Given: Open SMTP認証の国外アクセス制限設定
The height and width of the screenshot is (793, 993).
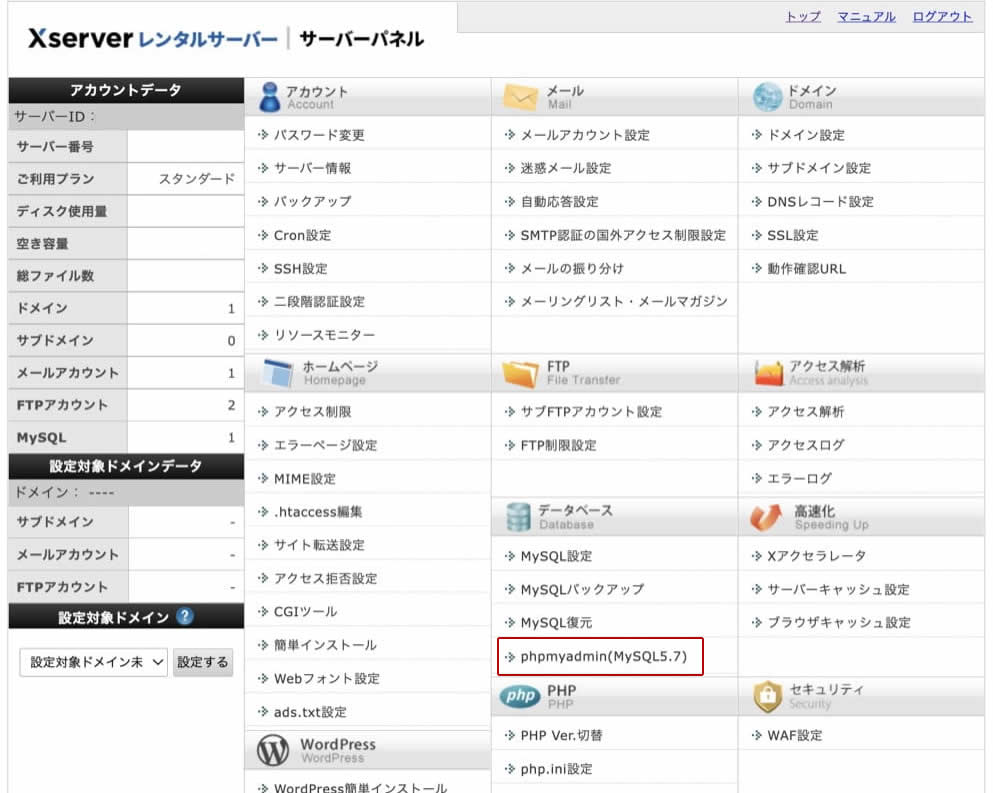Looking at the screenshot, I should point(623,235).
